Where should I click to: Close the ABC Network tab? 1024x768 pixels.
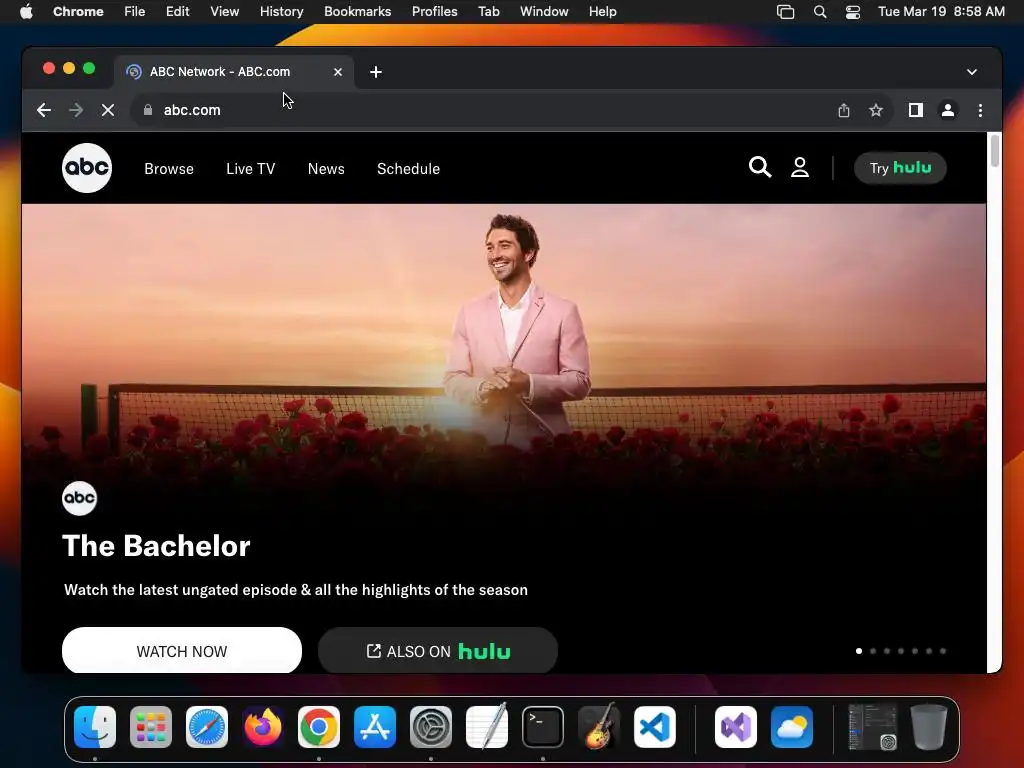[338, 72]
